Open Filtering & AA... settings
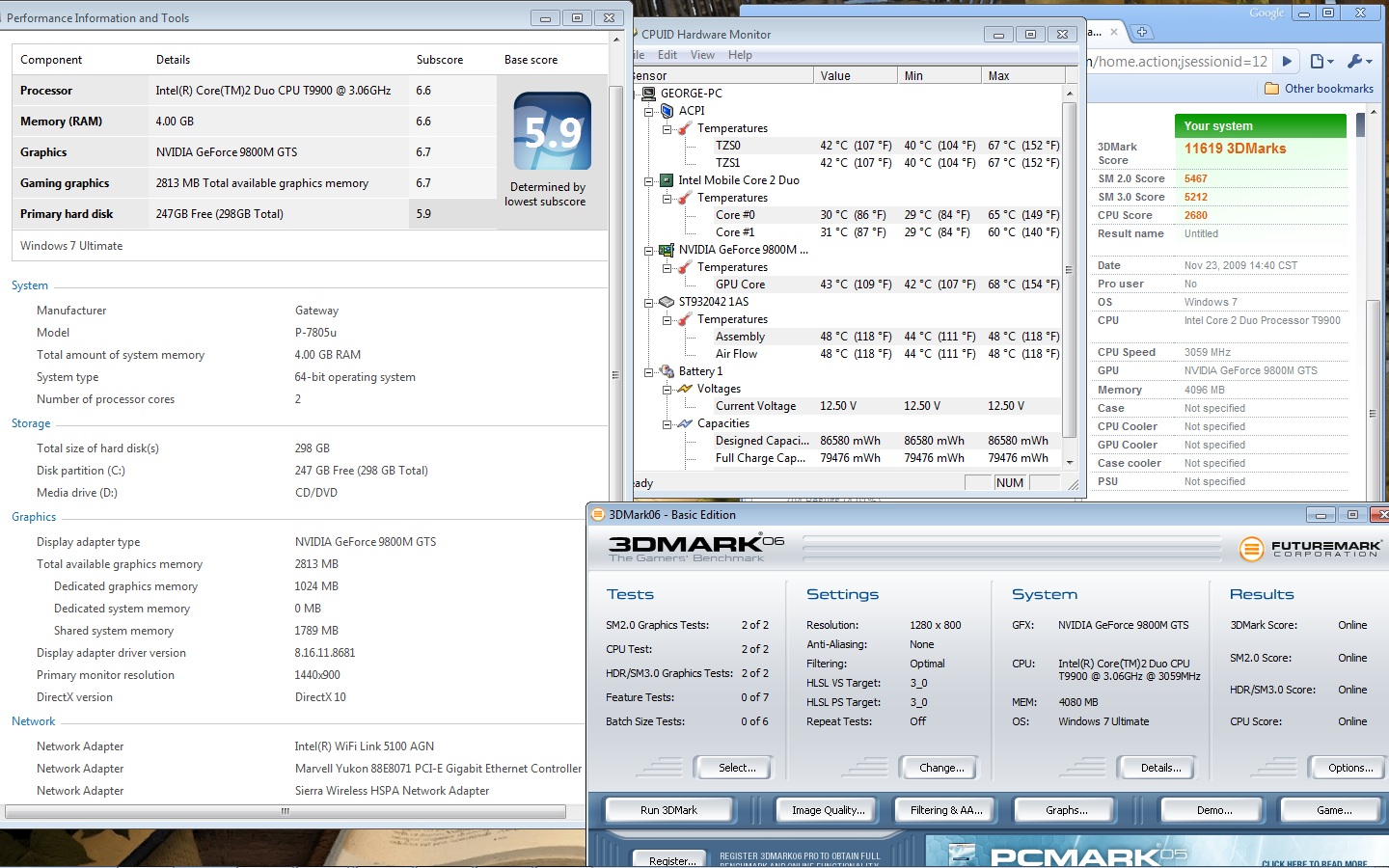Screen dimensions: 1389x868 946,810
